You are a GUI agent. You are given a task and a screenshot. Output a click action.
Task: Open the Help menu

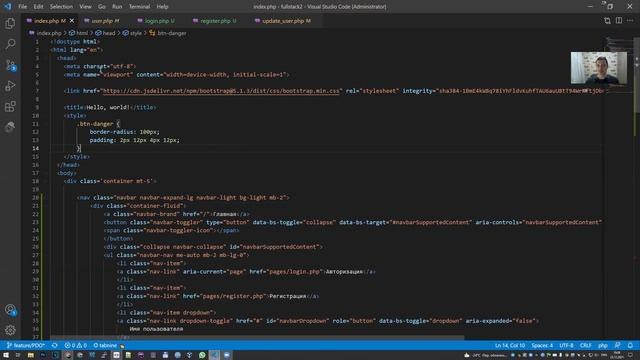[162, 7]
